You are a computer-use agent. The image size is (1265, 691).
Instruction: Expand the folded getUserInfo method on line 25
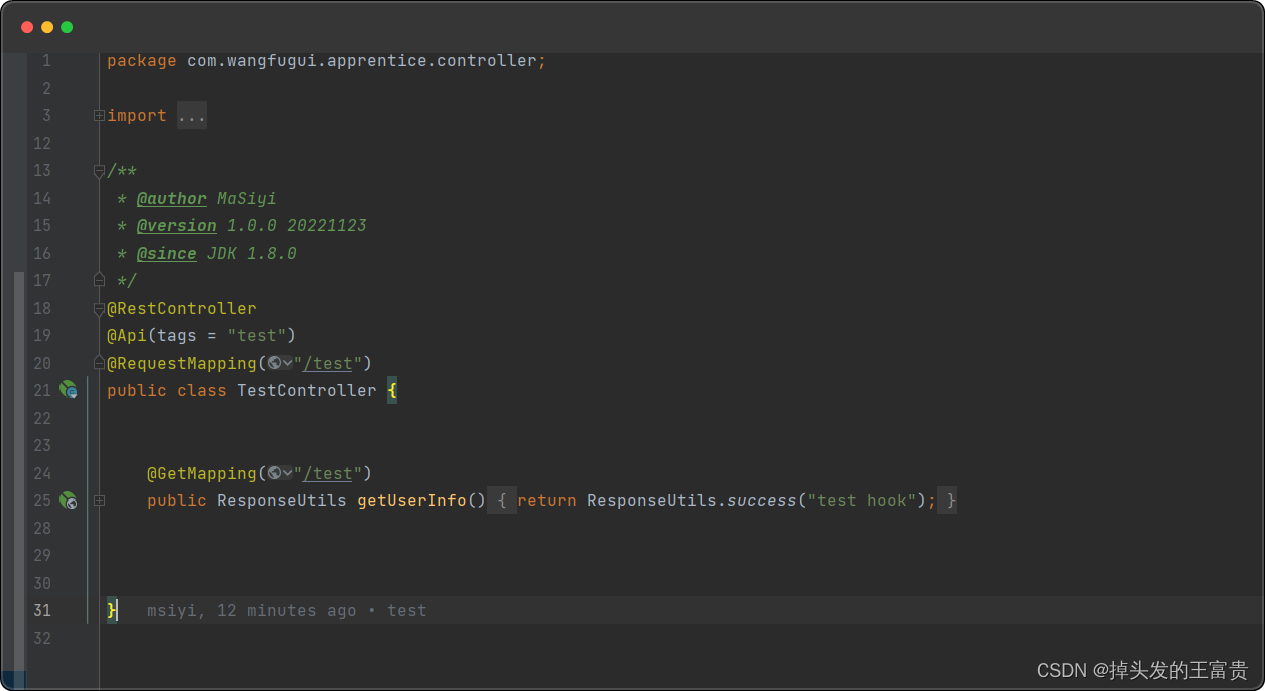[99, 500]
